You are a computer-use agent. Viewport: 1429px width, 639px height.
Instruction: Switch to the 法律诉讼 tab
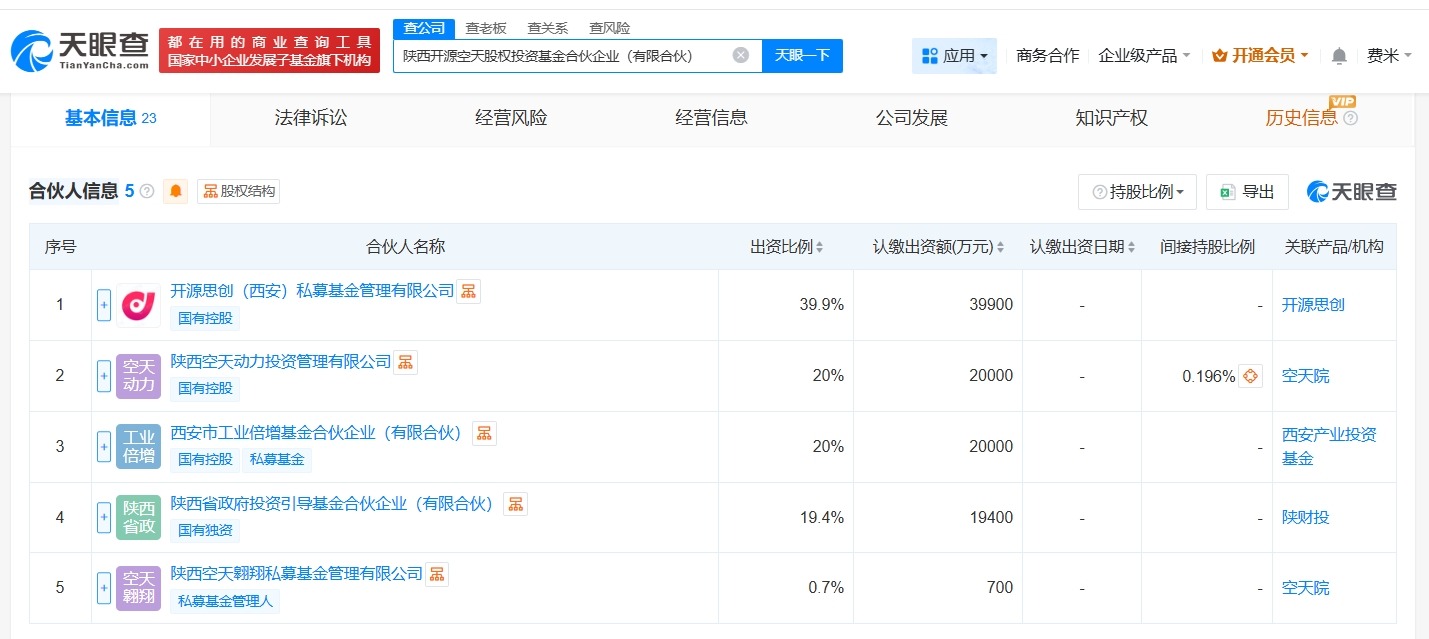coord(310,117)
